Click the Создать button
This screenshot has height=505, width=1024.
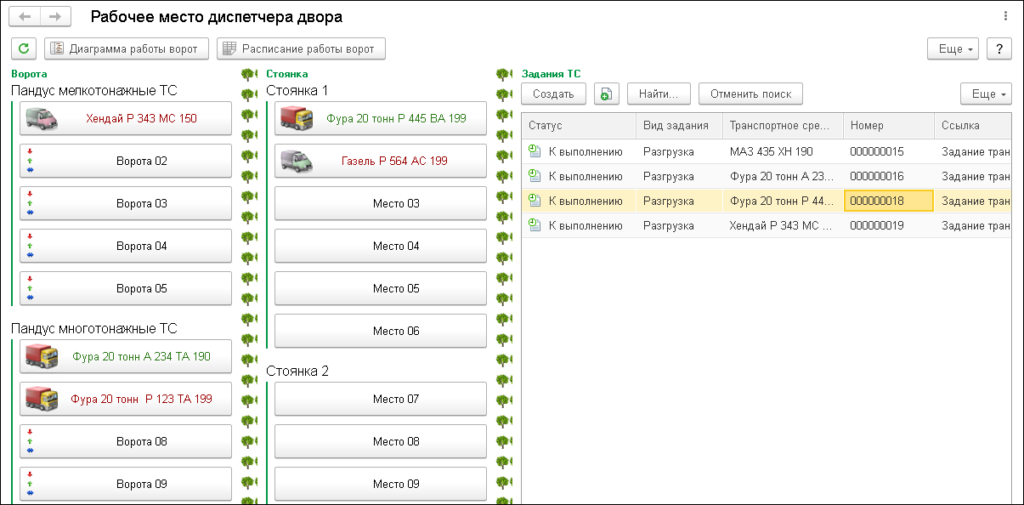[x=553, y=93]
